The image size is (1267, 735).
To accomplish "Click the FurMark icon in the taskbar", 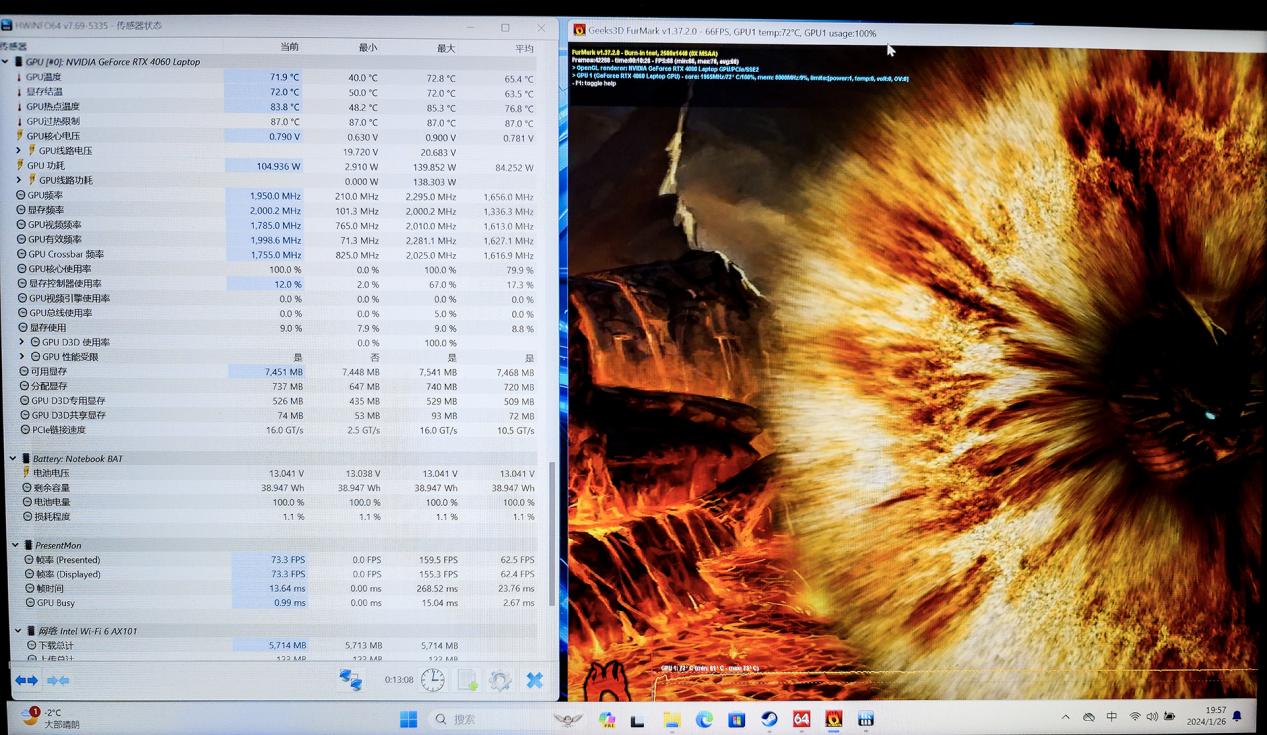I will pos(834,719).
